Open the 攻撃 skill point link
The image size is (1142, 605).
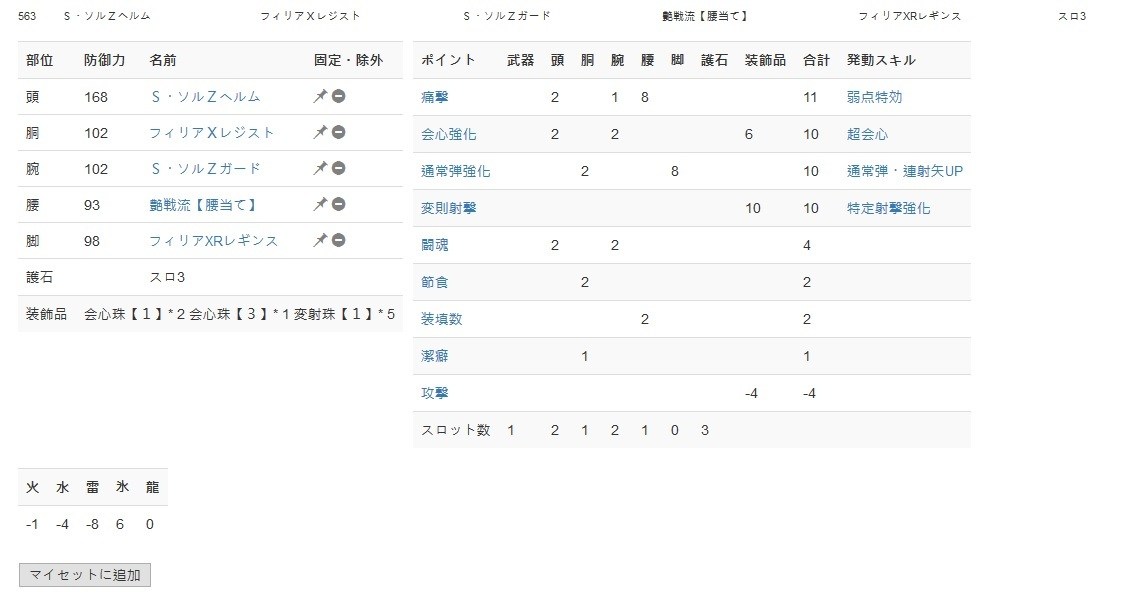[x=435, y=393]
